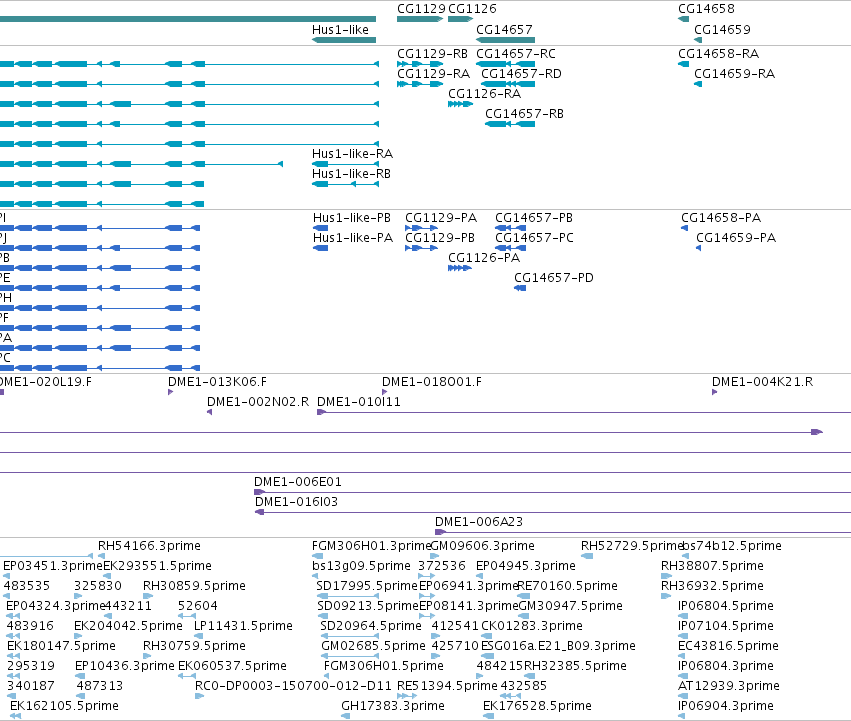Select EST IP06904.3prime label
This screenshot has width=851, height=721.
[726, 706]
